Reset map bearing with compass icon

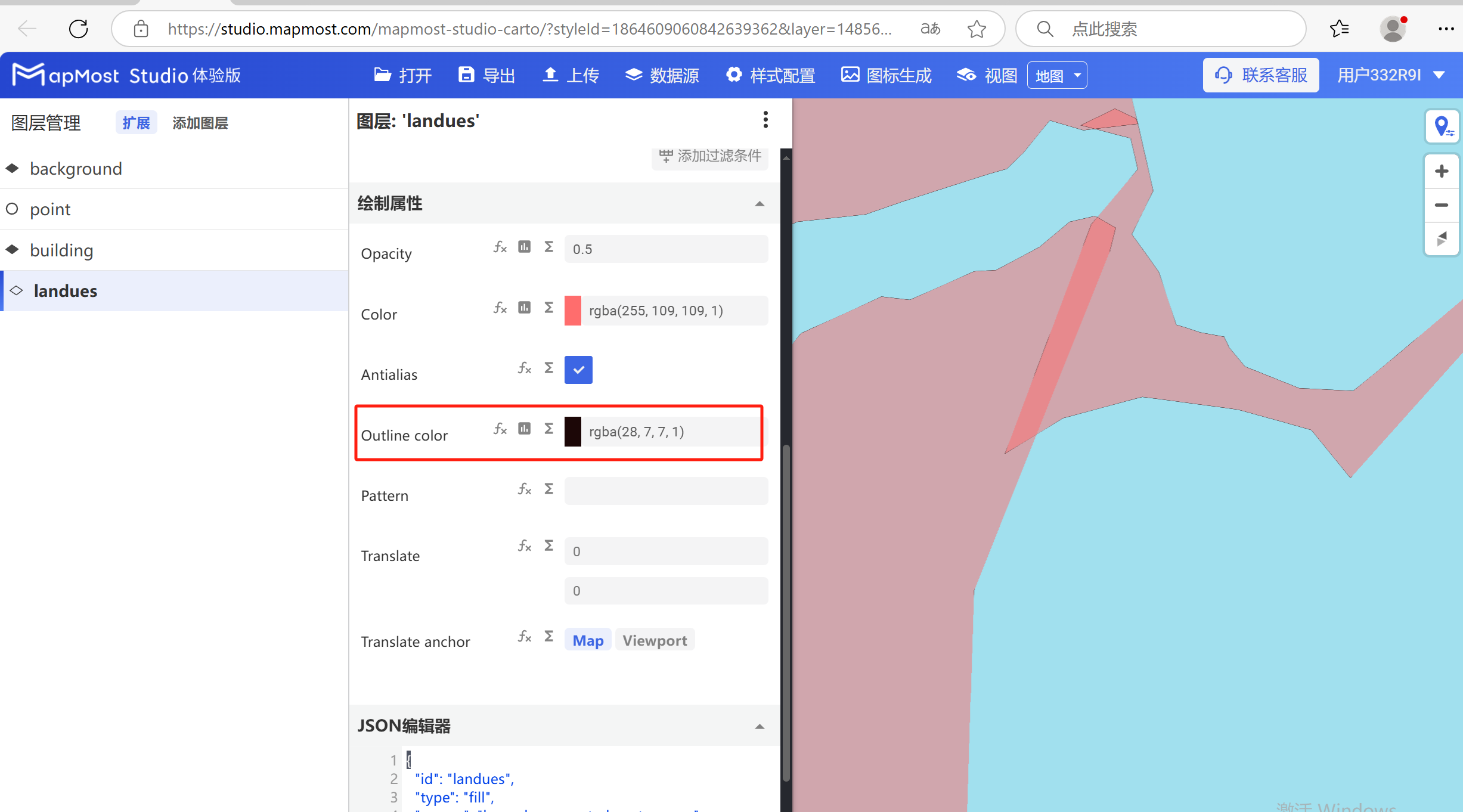click(1442, 239)
